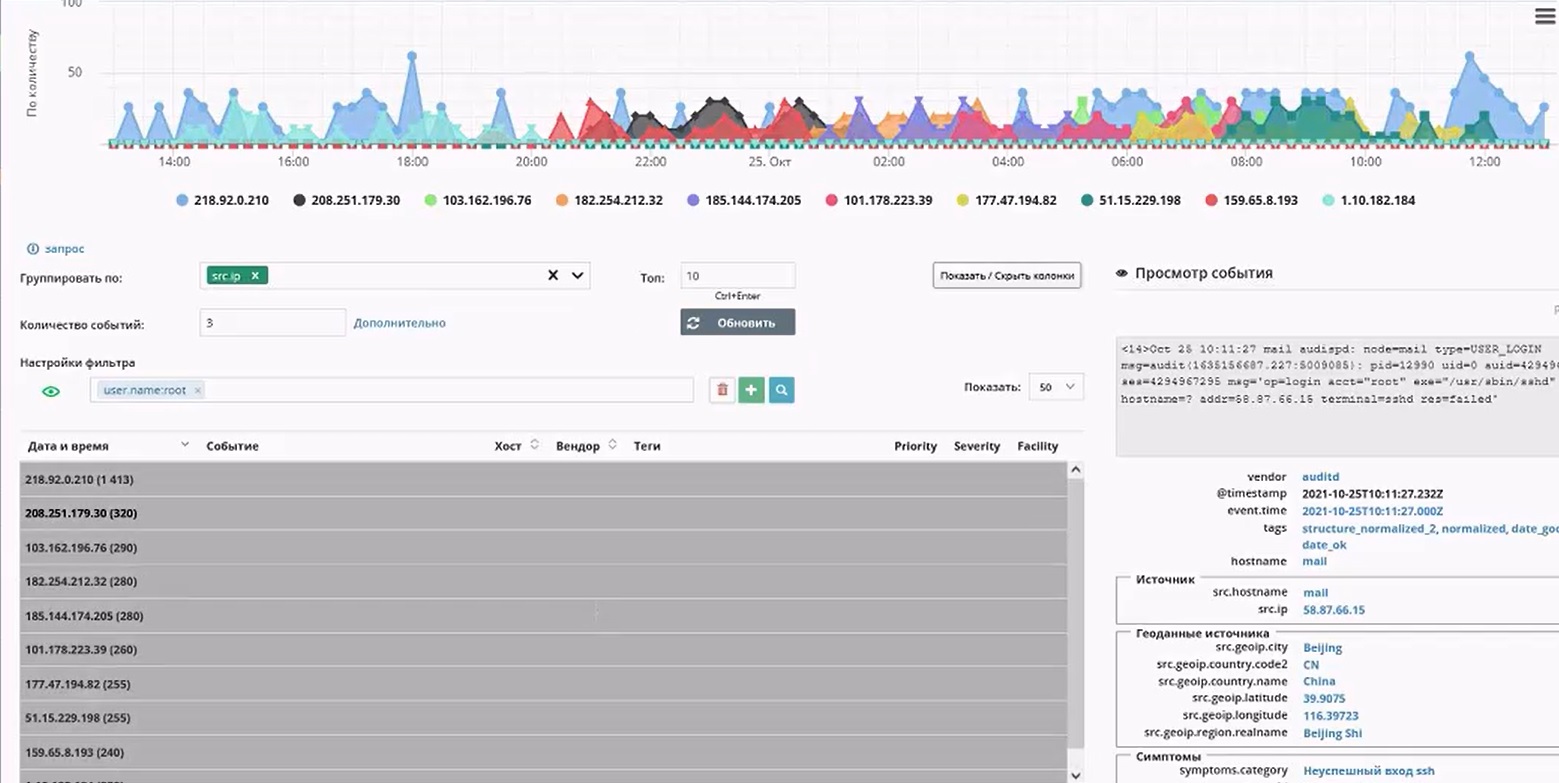Click the Обновить refresh button

click(x=738, y=322)
